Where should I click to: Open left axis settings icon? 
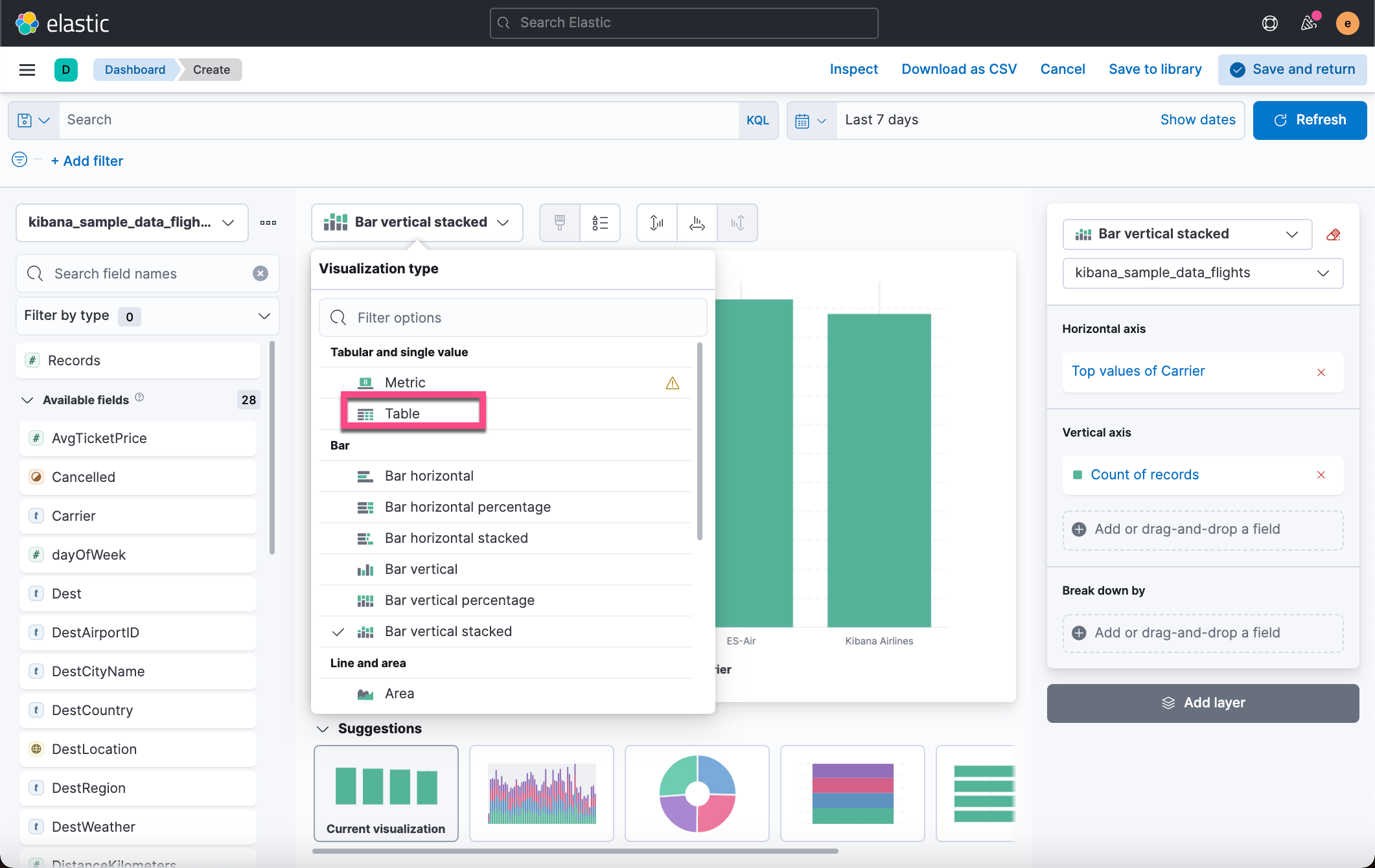tap(656, 223)
